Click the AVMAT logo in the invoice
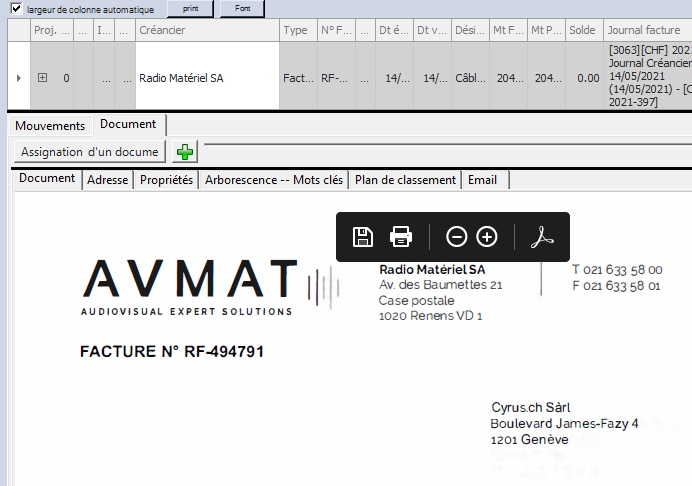The width and height of the screenshot is (692, 486). pyautogui.click(x=210, y=287)
